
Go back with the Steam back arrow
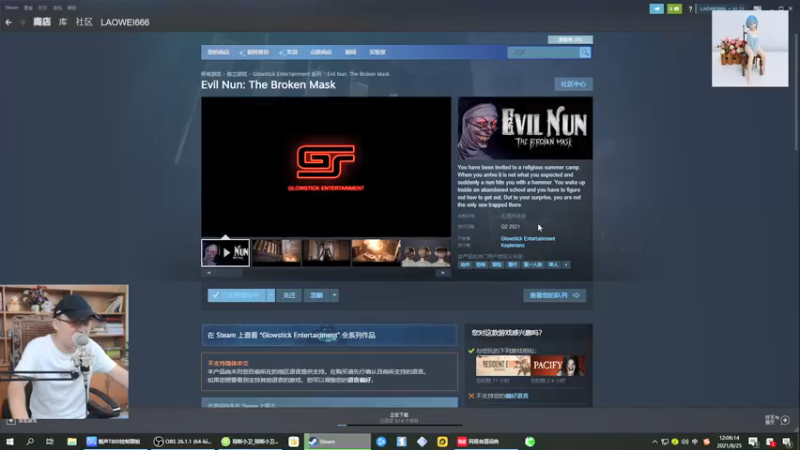click(9, 22)
